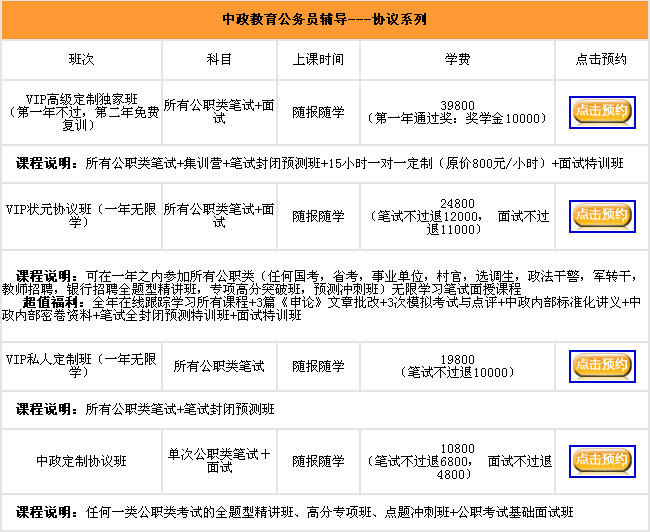Click 随报随学 in the VIP私人定制班 row

318,366
